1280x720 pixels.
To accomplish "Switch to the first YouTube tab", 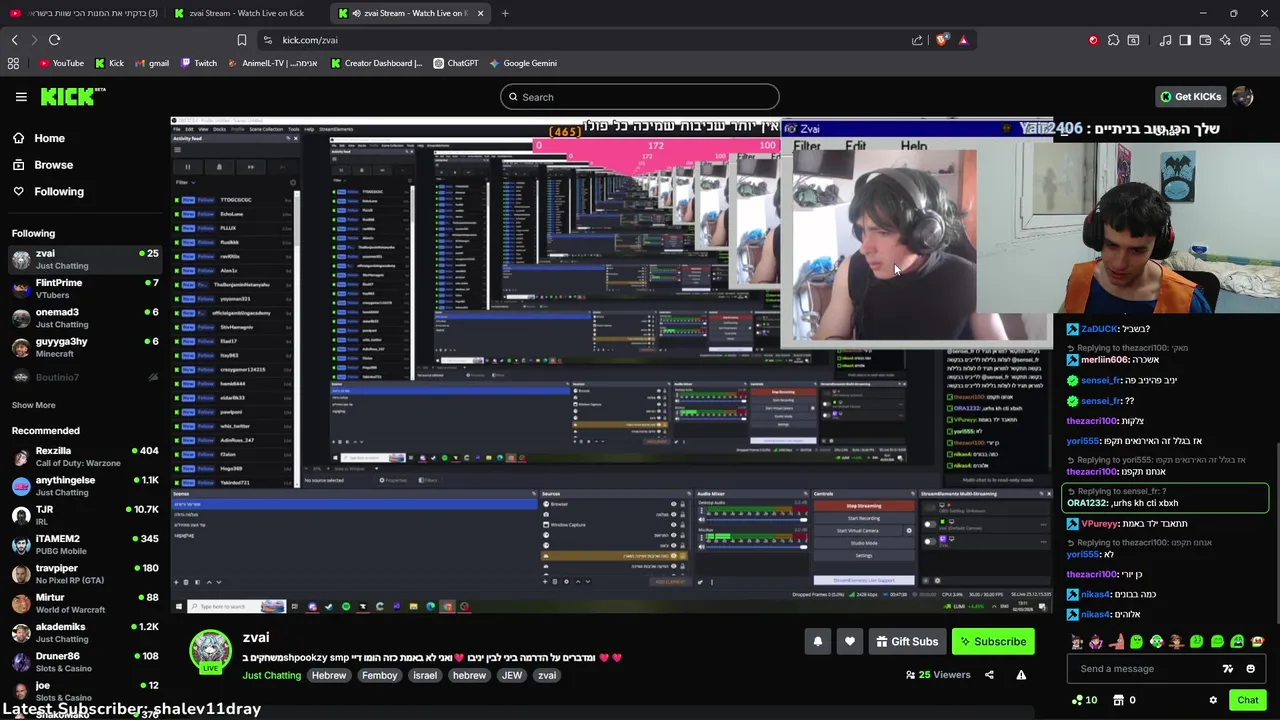I will 84,13.
